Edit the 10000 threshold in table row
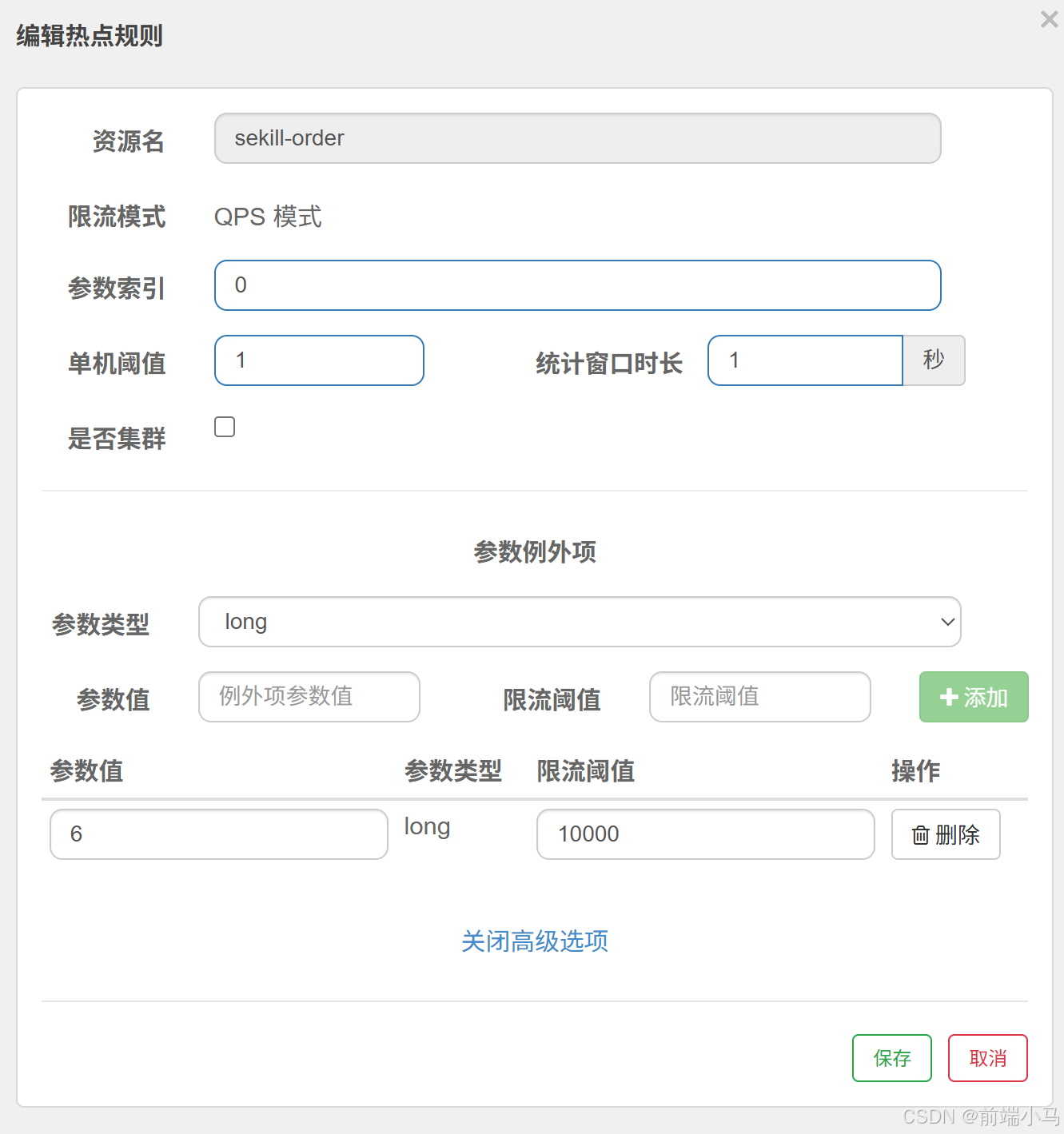Viewport: 1064px width, 1134px height. (x=705, y=834)
